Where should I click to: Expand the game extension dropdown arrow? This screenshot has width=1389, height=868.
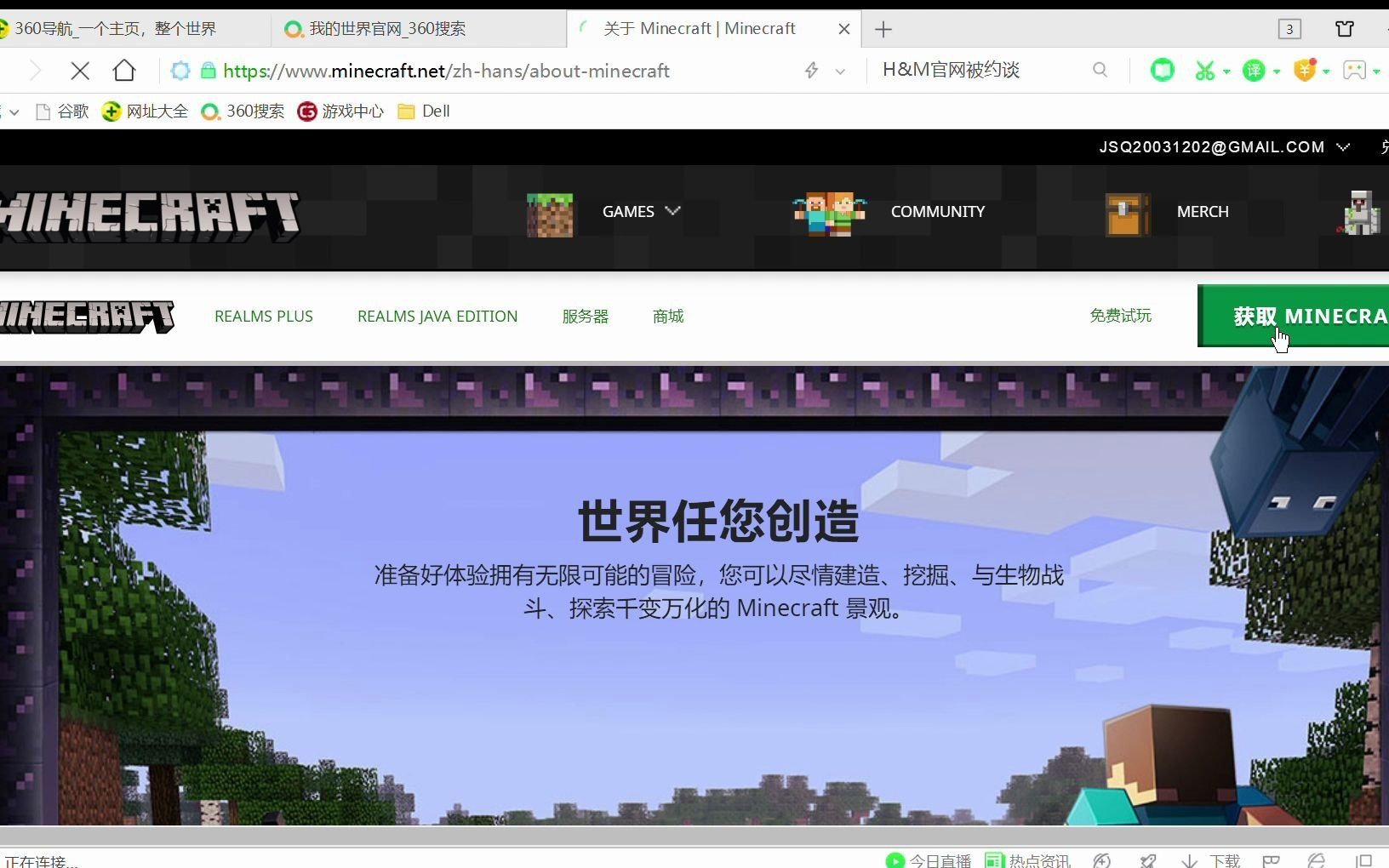1376,71
